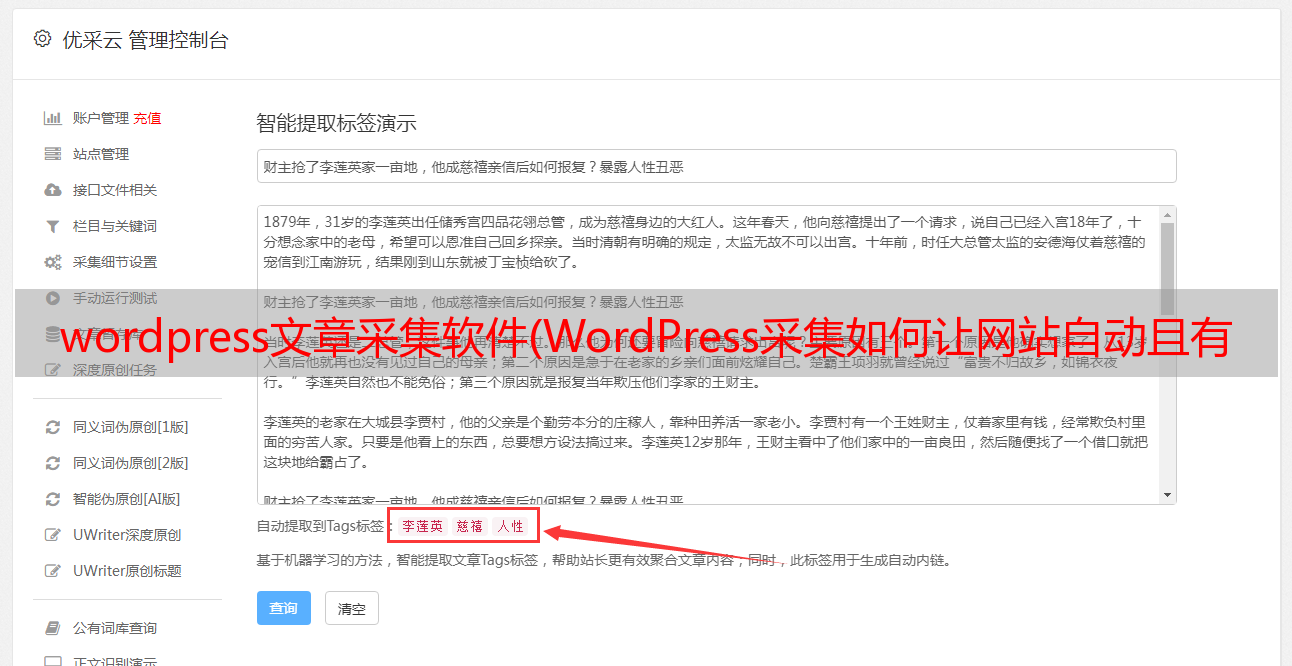Click into the article title input field

(x=716, y=166)
